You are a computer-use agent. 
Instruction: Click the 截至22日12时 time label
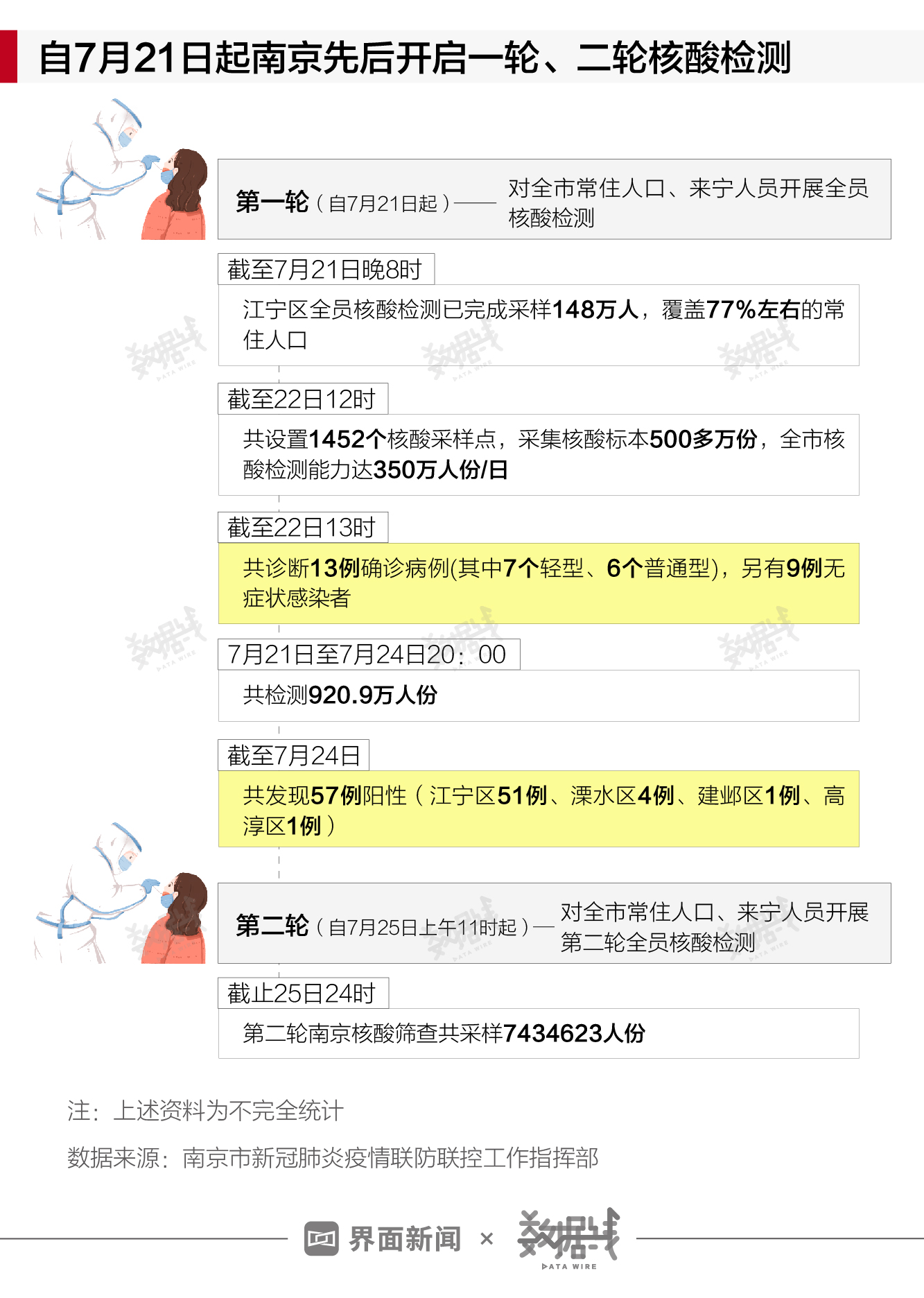[303, 399]
